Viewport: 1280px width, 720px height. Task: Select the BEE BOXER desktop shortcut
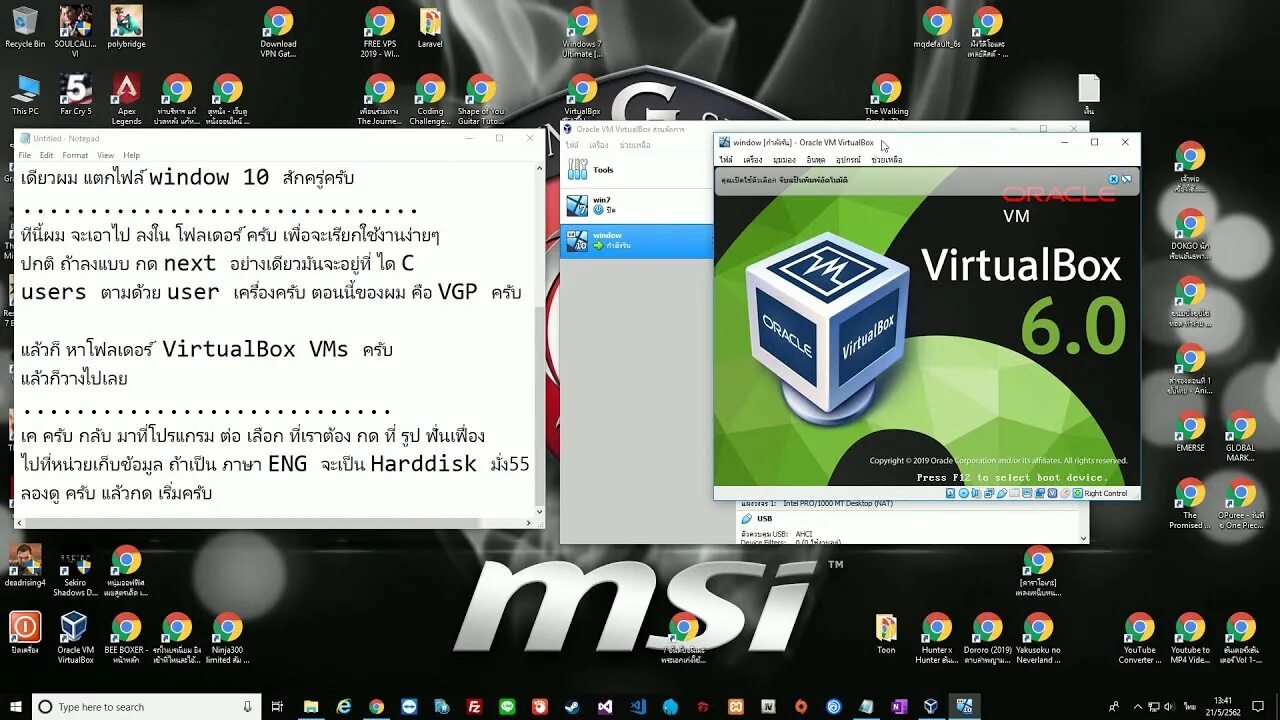126,638
